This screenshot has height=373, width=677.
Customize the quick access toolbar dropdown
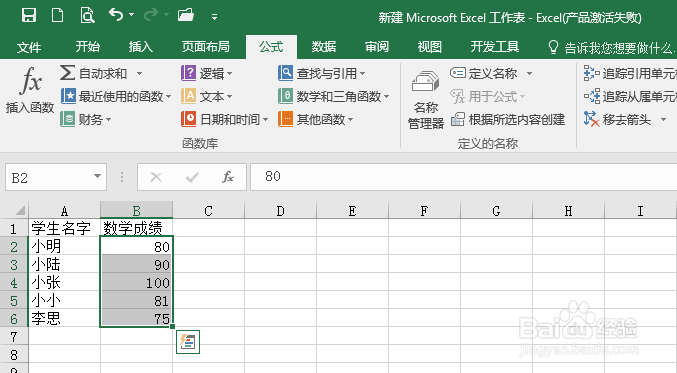tap(214, 17)
